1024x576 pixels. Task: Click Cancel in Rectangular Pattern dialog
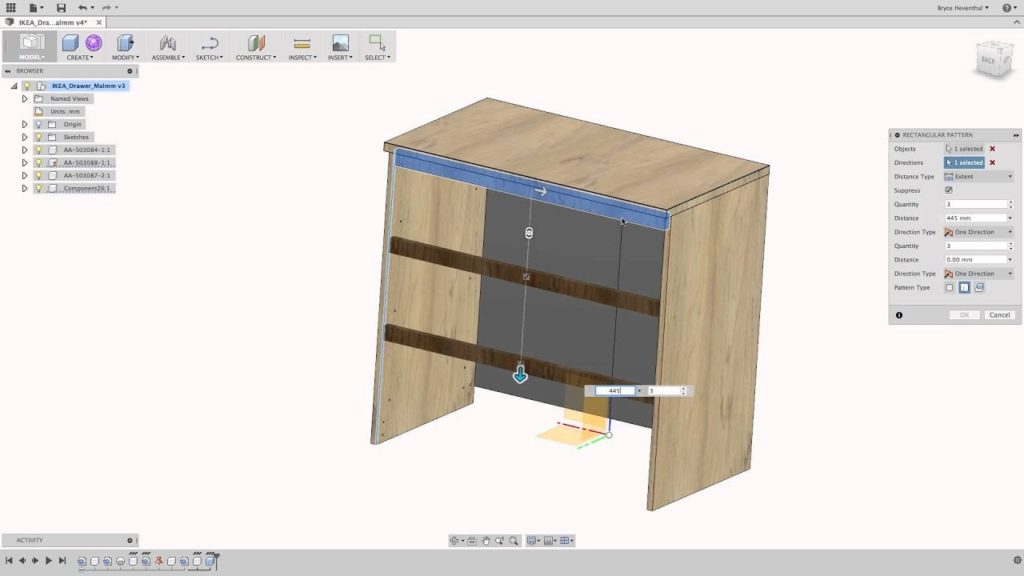[998, 315]
